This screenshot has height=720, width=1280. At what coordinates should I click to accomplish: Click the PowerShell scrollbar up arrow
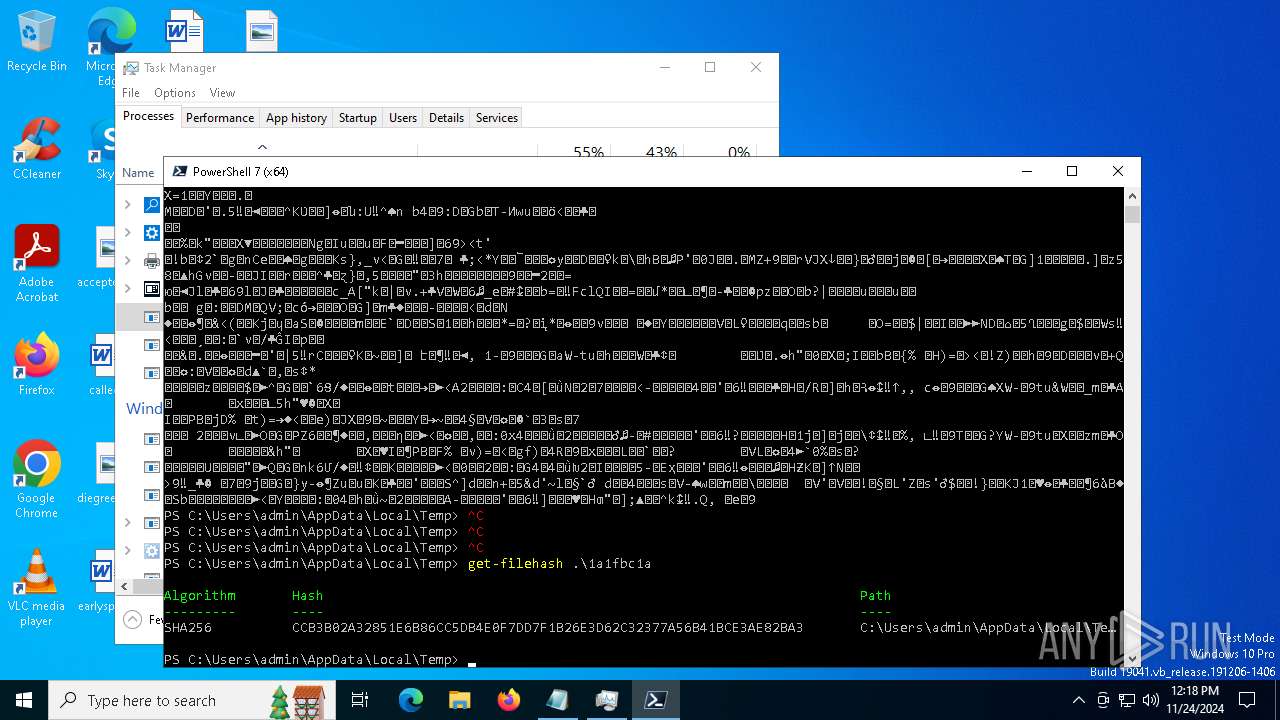1132,196
